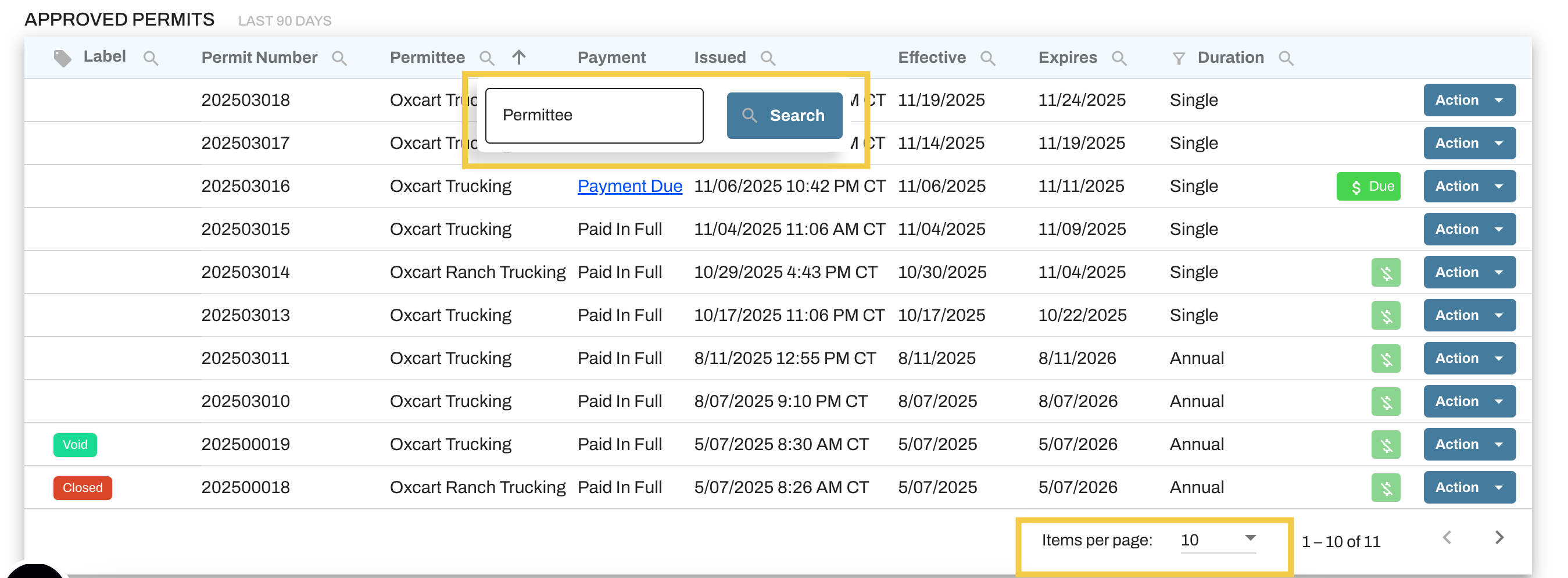This screenshot has height=578, width=1568.
Task: Open Action menu for permit 202503015
Action: (1469, 229)
